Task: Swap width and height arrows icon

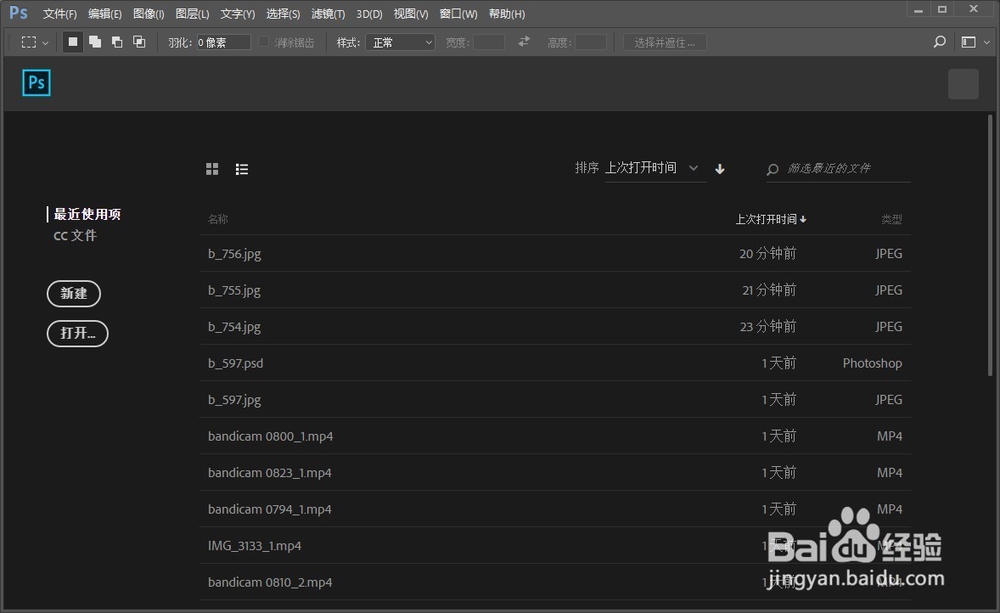Action: click(x=524, y=41)
